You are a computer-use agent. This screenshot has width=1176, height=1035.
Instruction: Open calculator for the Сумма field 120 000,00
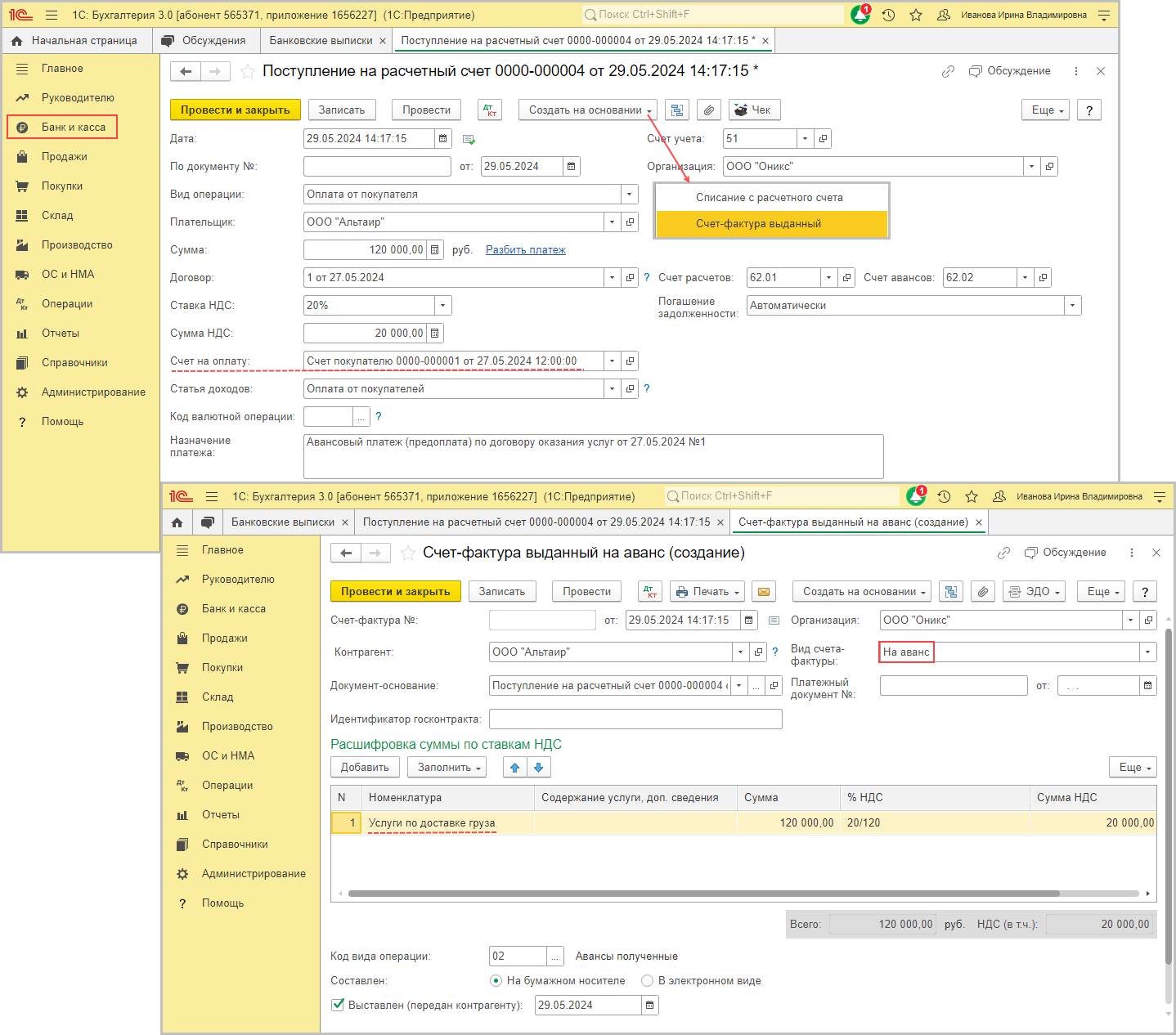[x=435, y=250]
